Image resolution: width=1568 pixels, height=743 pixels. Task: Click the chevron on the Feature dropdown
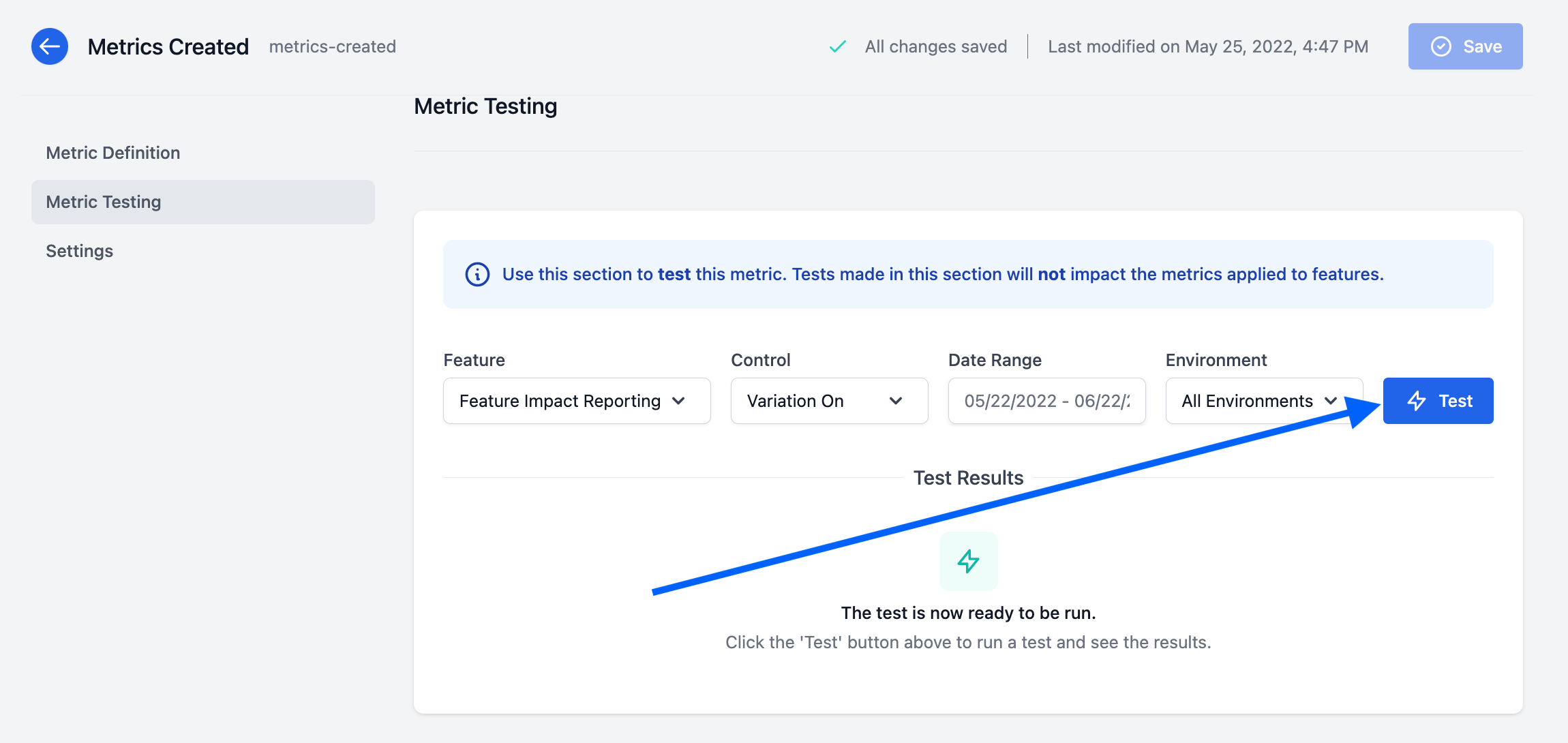[x=679, y=401]
